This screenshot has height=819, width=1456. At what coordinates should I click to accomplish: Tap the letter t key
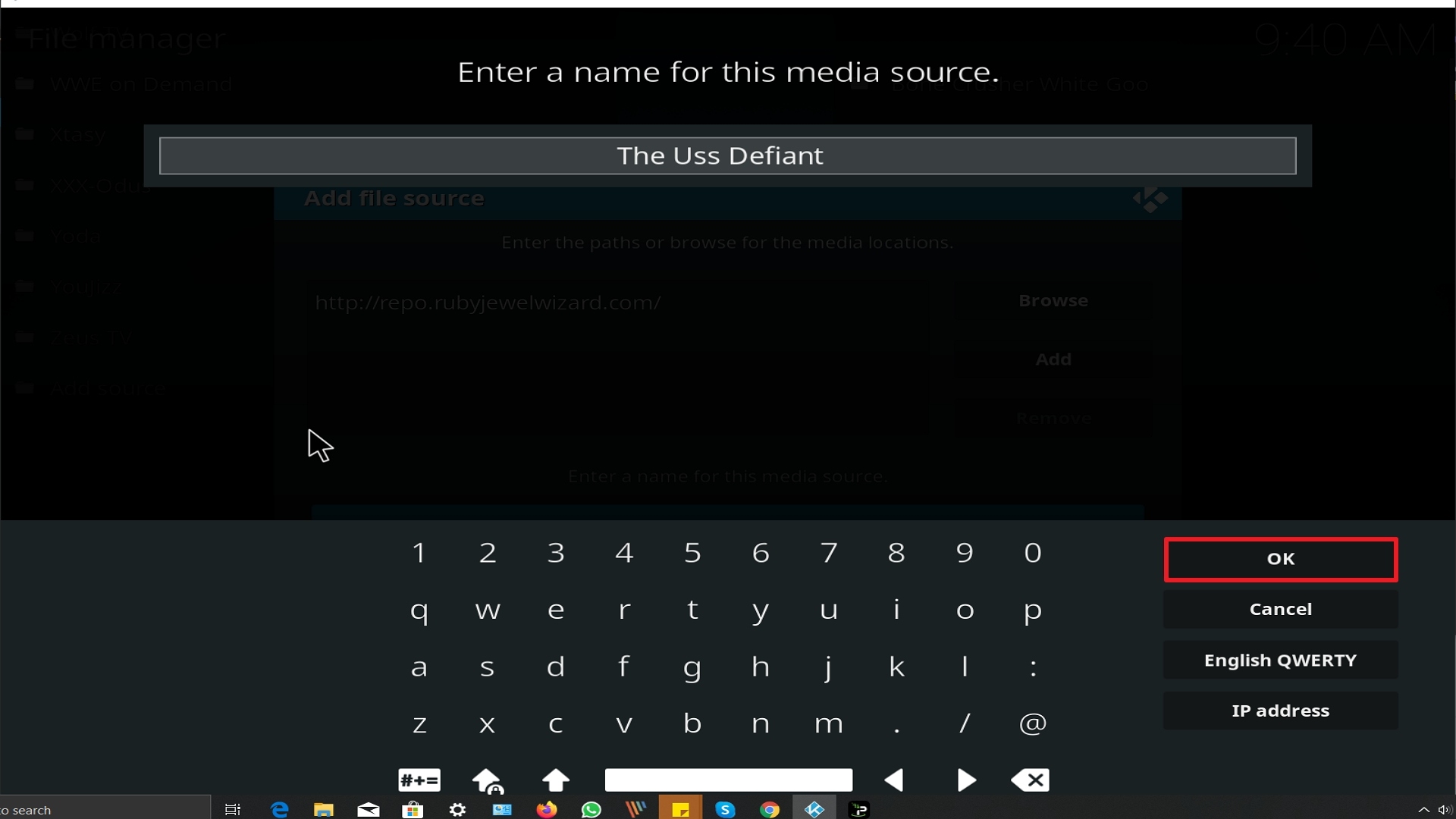coord(692,610)
